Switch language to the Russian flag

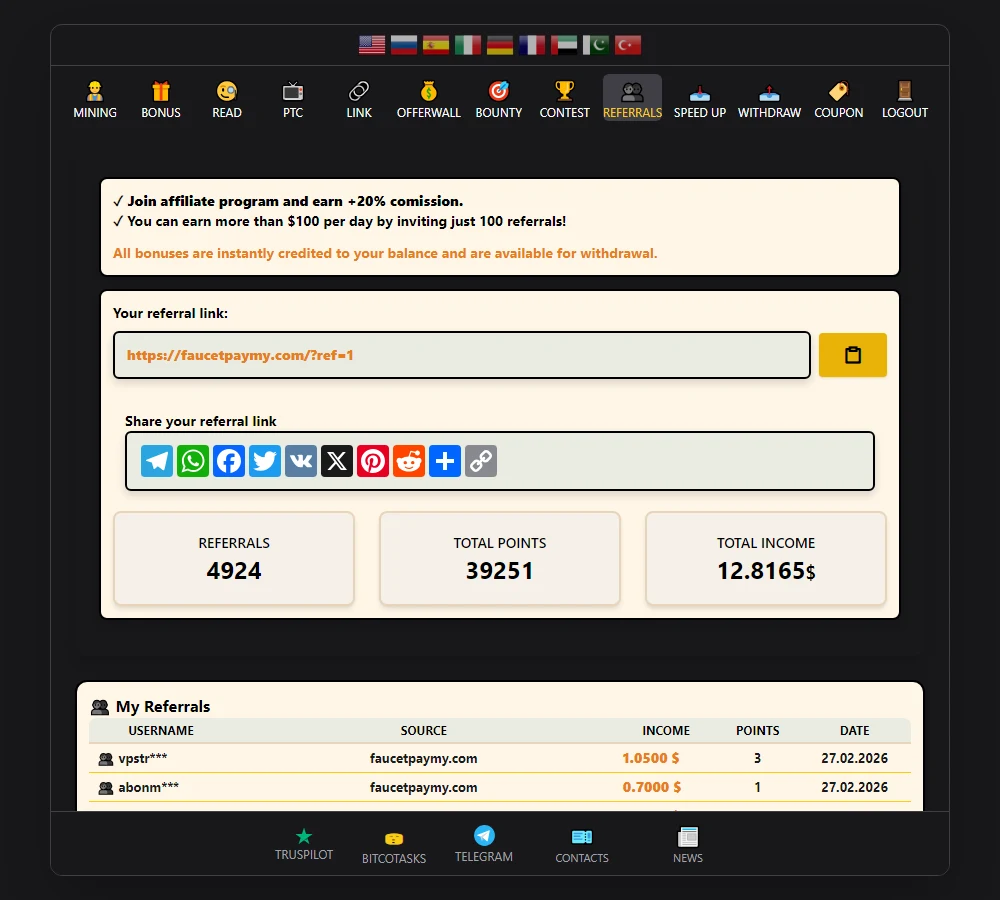404,45
